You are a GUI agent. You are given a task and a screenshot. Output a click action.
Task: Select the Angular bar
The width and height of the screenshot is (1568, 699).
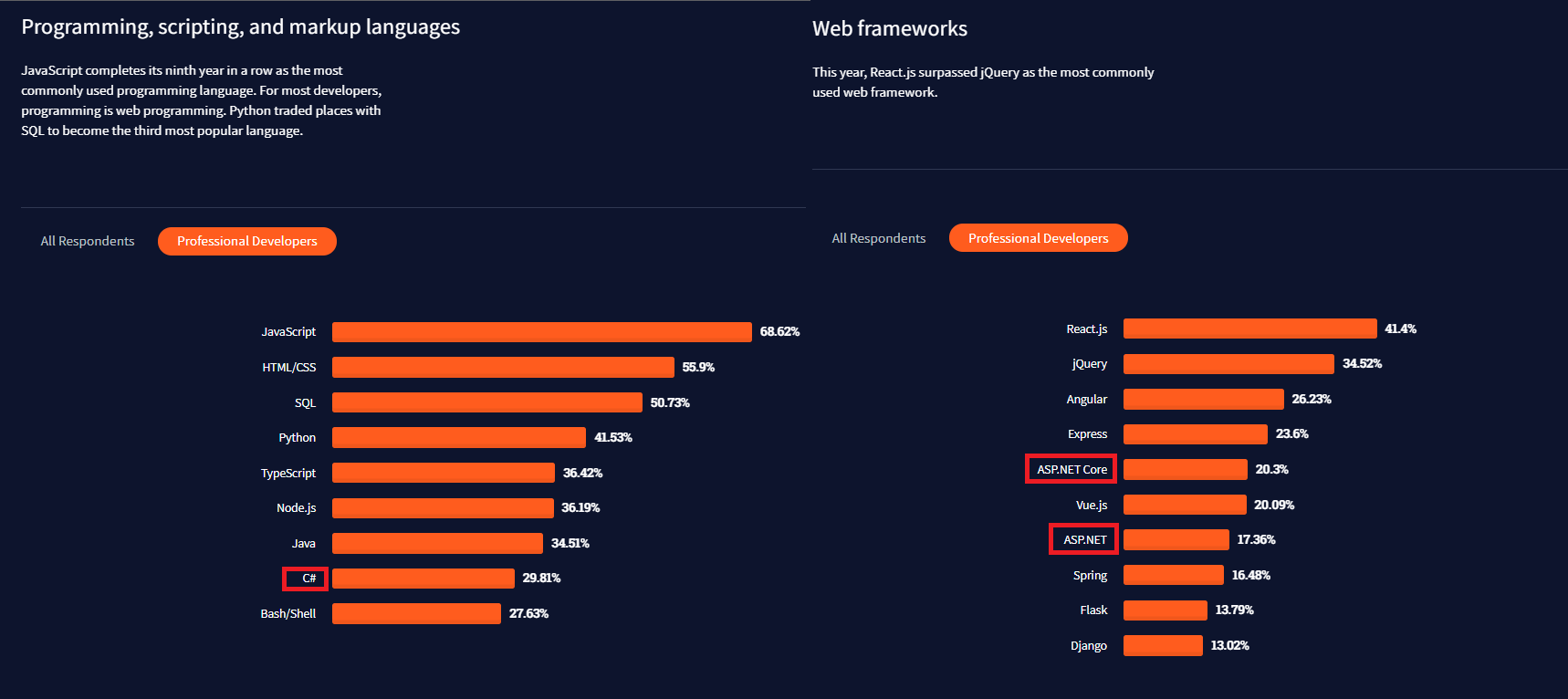coord(1203,399)
